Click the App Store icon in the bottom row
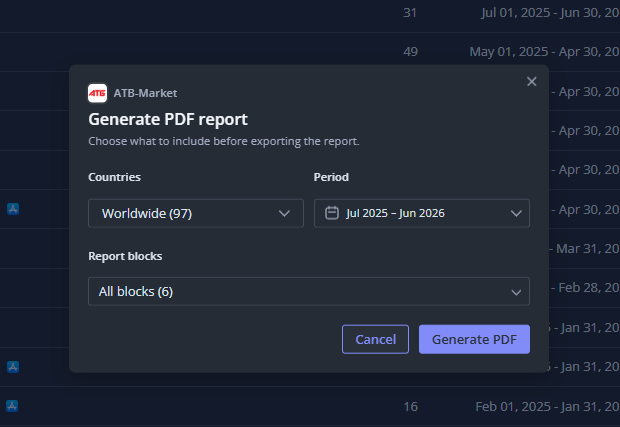The width and height of the screenshot is (620, 427). (12, 406)
